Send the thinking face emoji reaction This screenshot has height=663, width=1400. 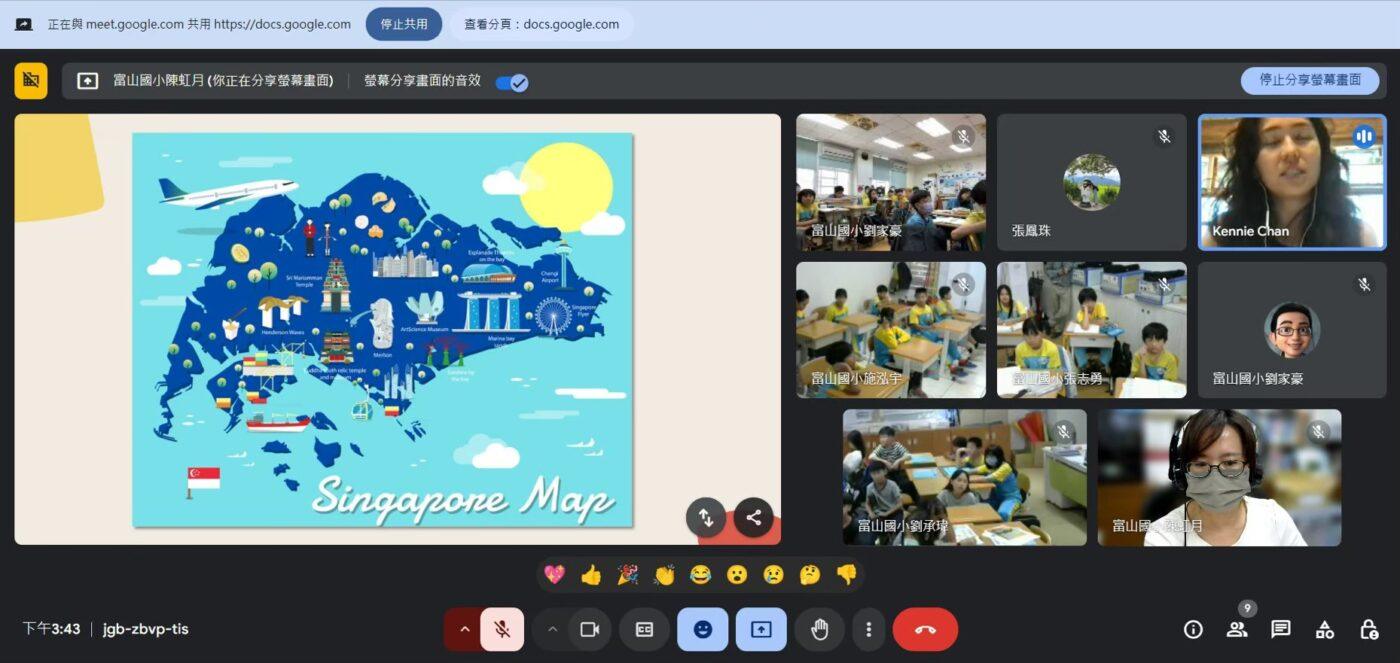click(x=810, y=574)
